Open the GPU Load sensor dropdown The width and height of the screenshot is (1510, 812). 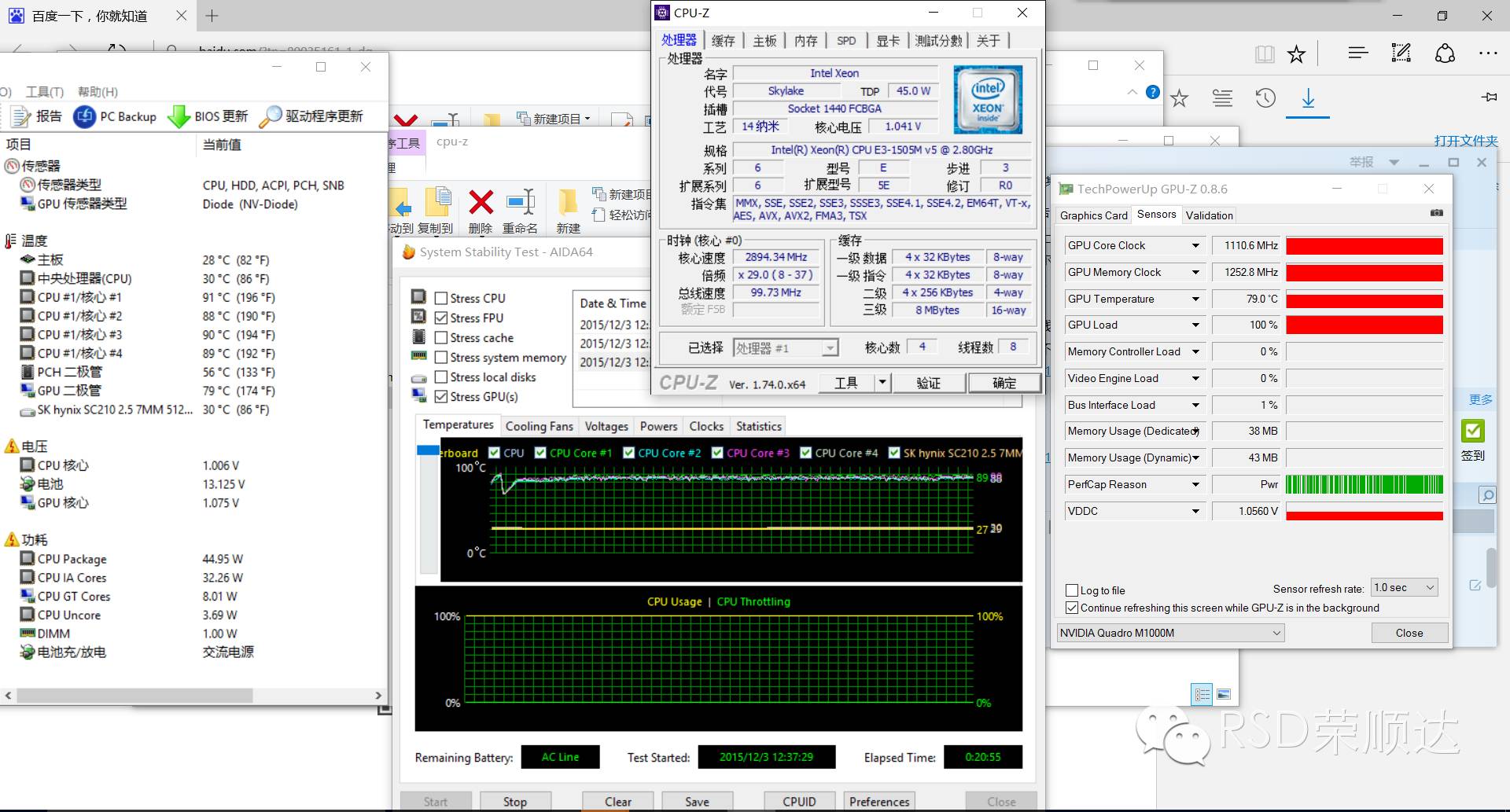(x=1195, y=325)
